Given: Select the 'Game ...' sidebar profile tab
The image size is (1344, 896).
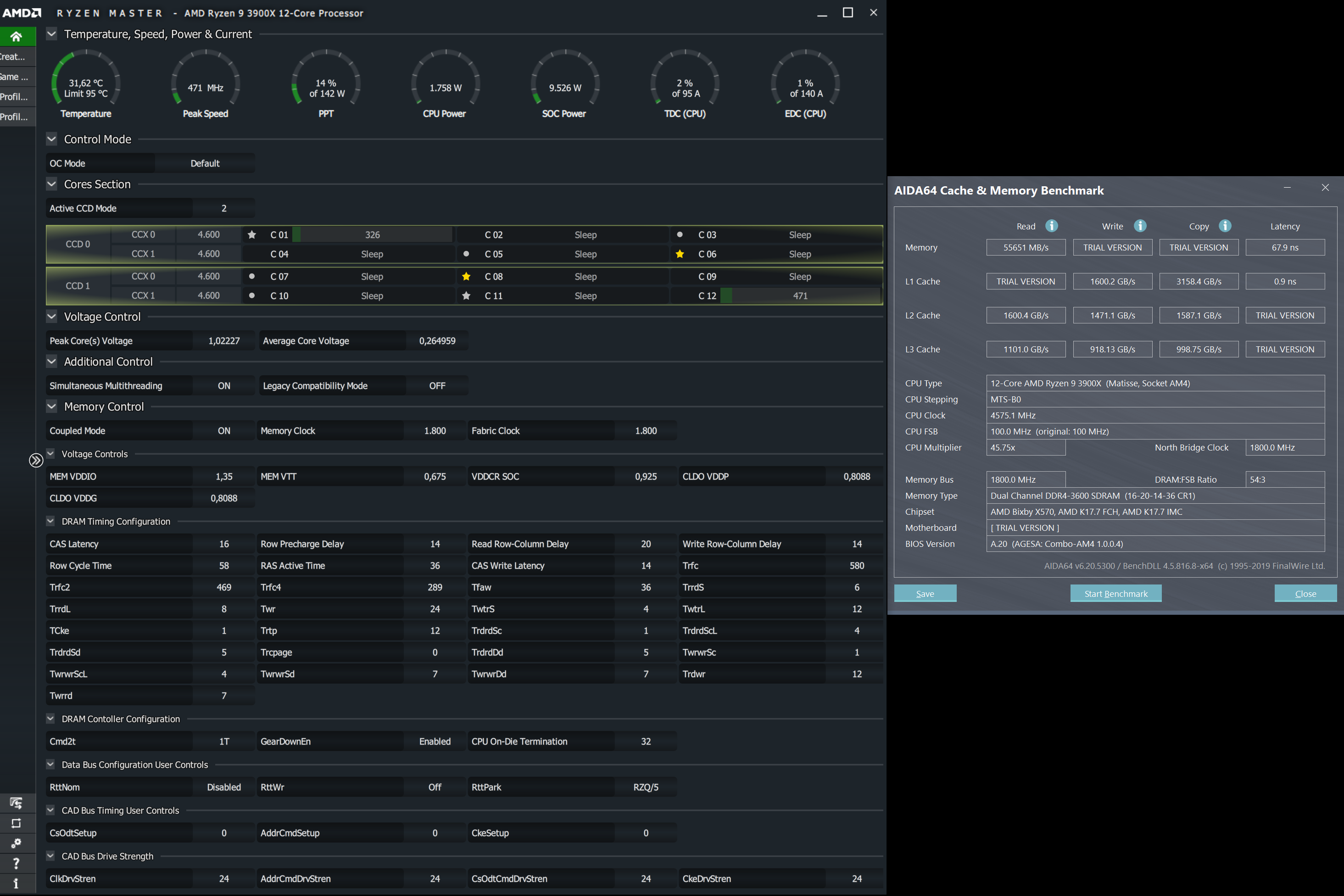Looking at the screenshot, I should [x=16, y=77].
